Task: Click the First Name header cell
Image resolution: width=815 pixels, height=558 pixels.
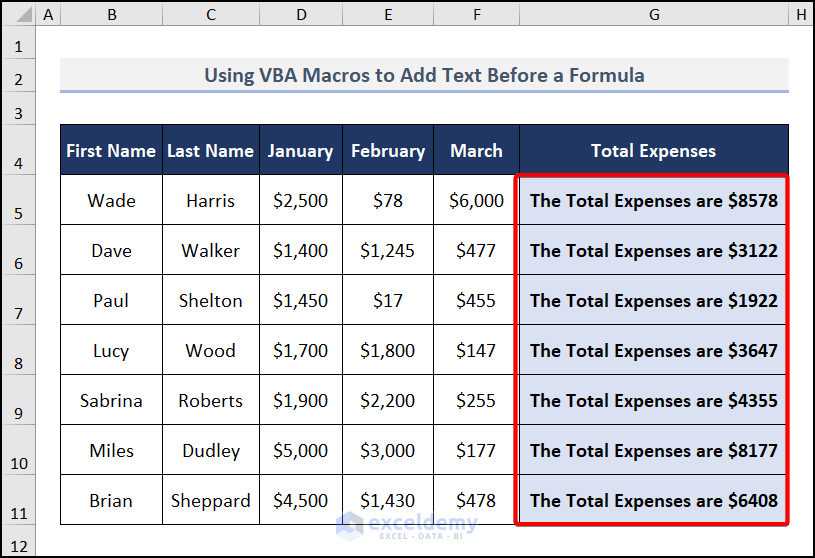Action: coord(111,151)
